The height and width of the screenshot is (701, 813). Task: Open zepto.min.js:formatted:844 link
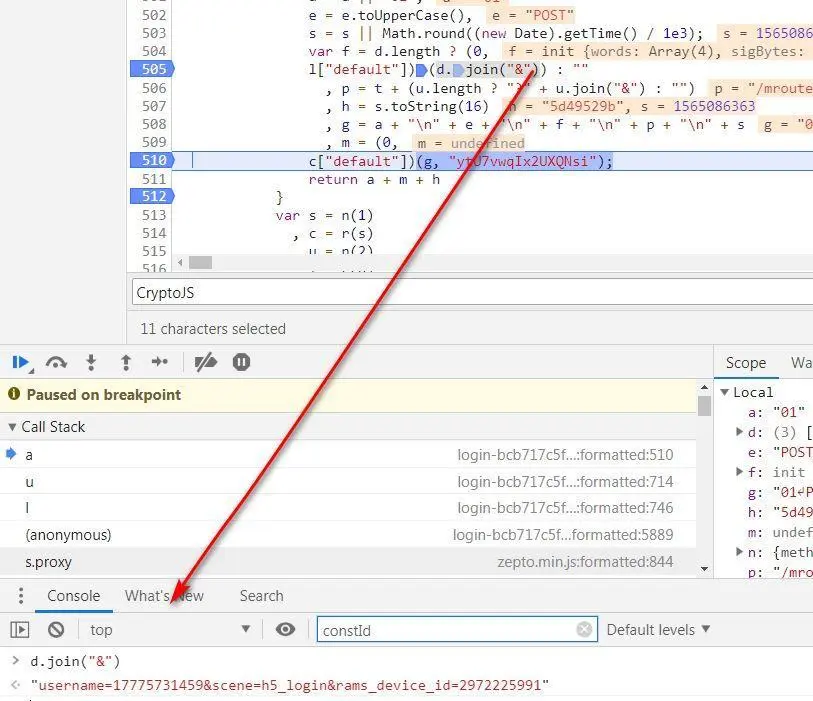pyautogui.click(x=585, y=562)
